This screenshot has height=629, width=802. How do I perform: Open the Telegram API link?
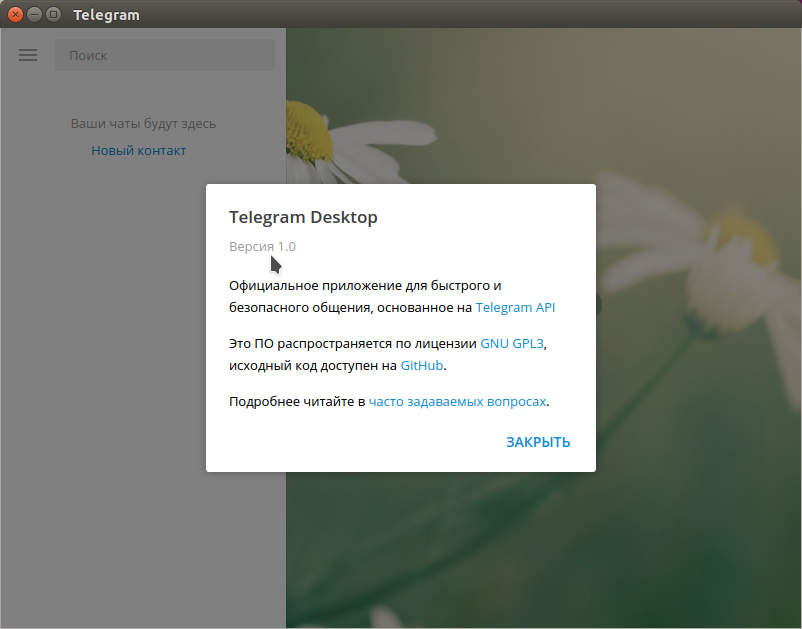point(515,307)
